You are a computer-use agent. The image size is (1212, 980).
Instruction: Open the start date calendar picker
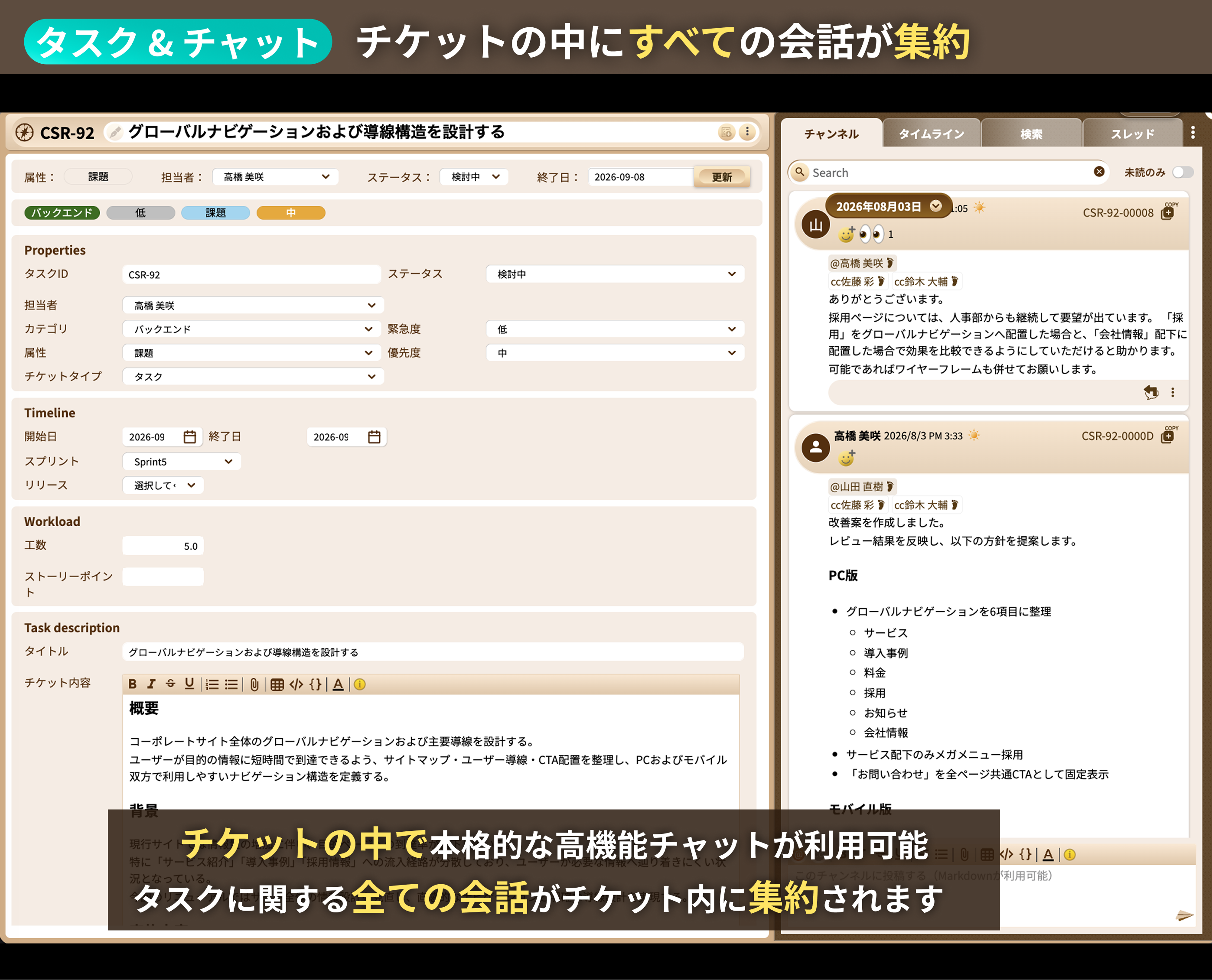(x=190, y=437)
